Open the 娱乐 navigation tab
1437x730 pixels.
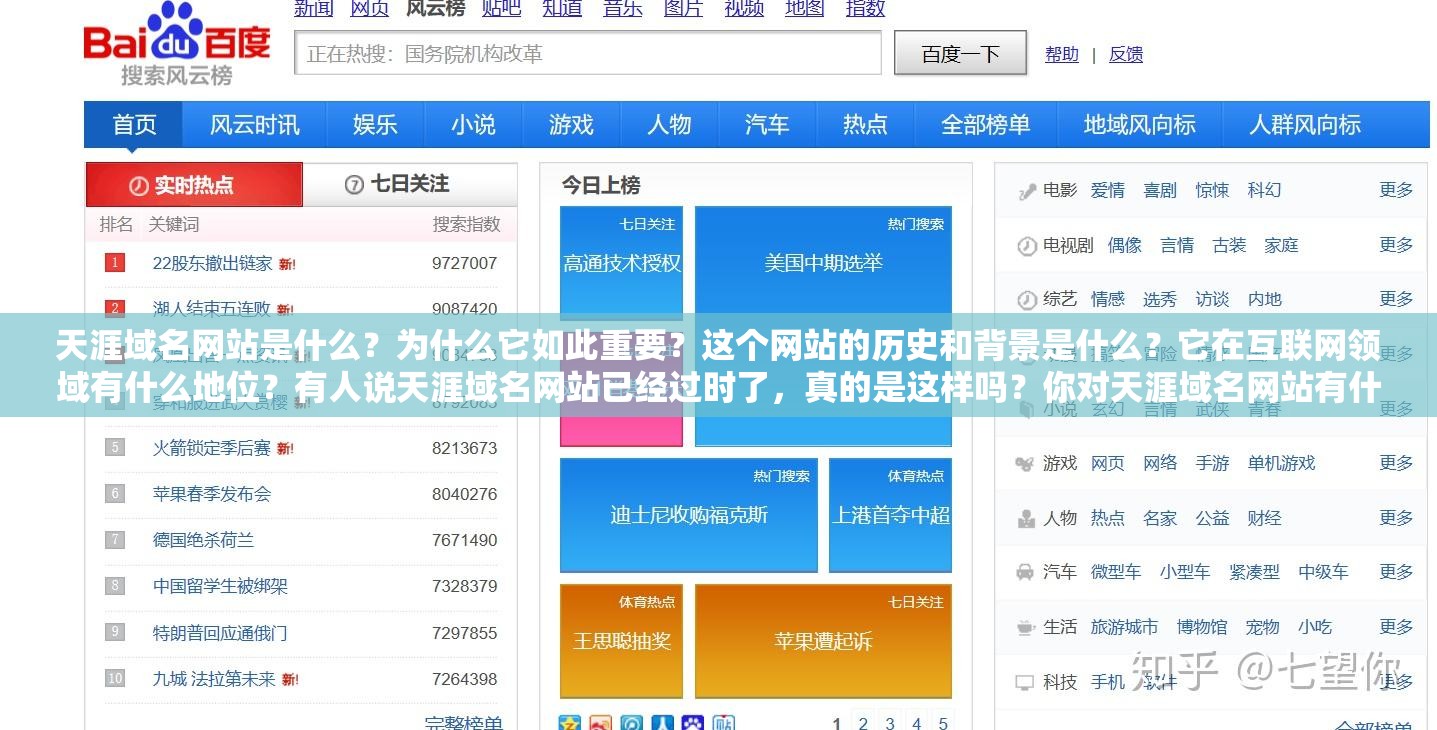(375, 124)
